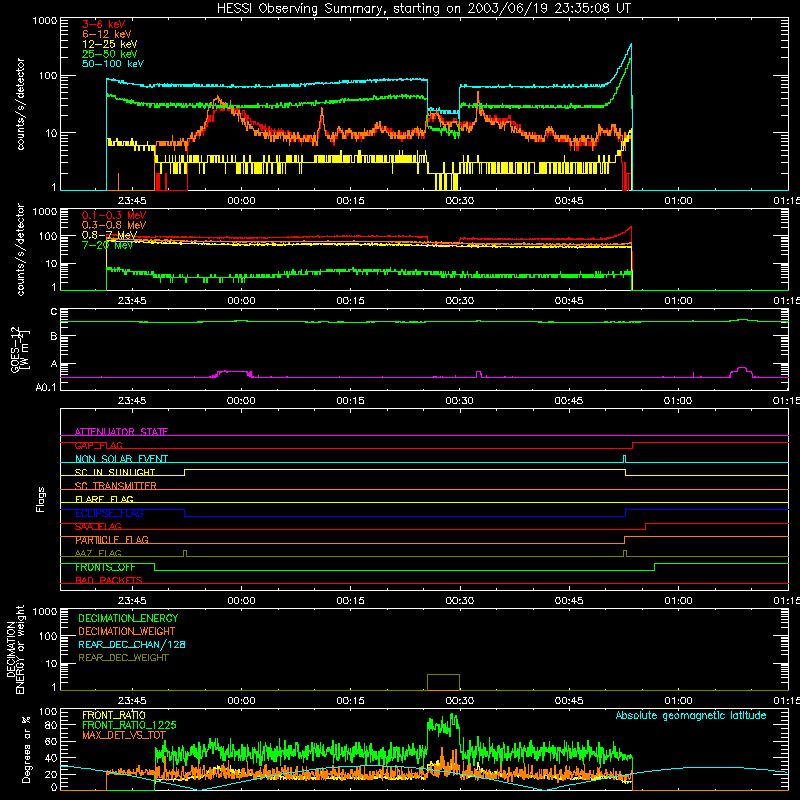Select the SC_TRANSMITTER flag label

point(116,486)
